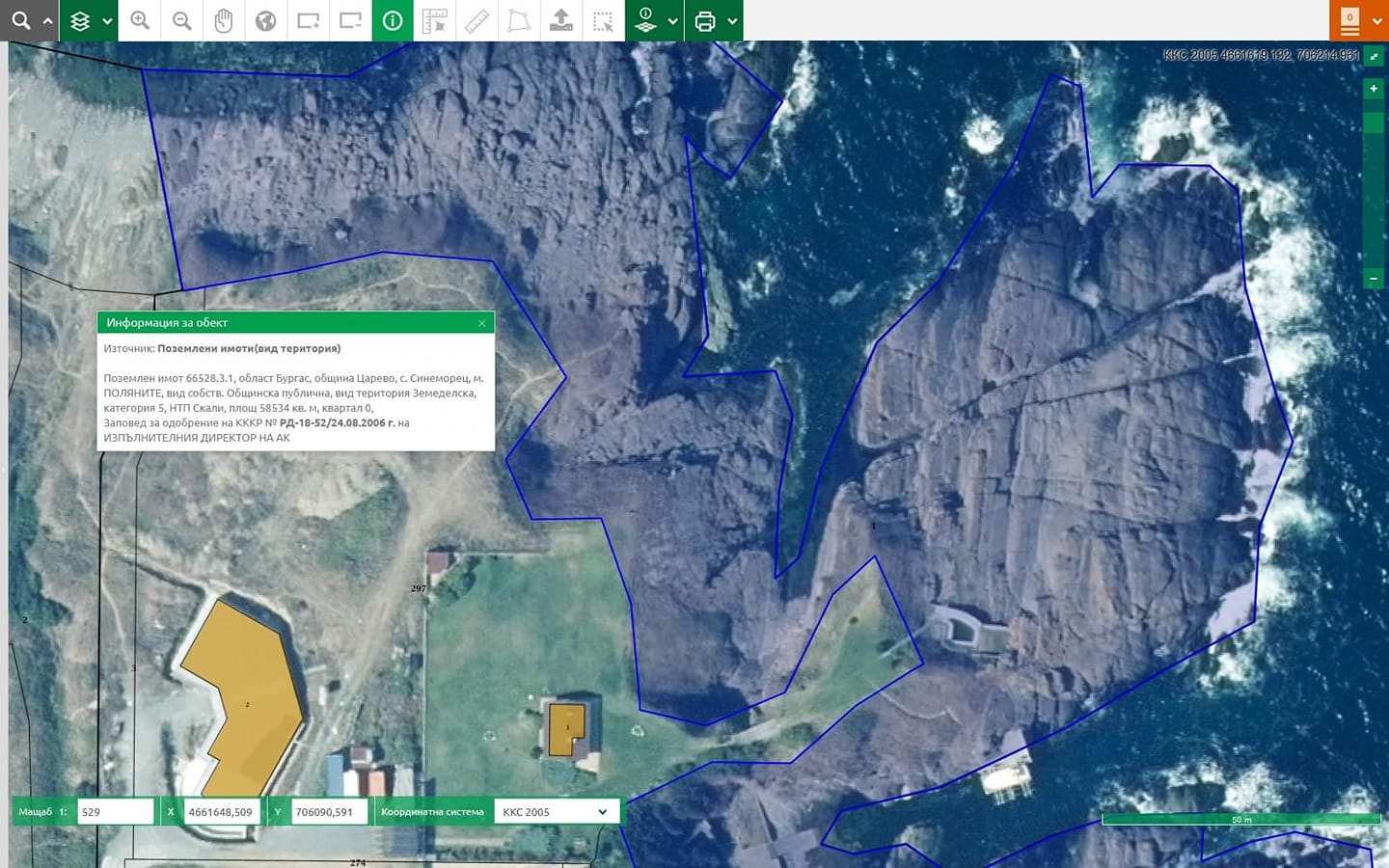This screenshot has width=1389, height=868.
Task: Select the ruler distance measurement tool
Action: coord(477,20)
